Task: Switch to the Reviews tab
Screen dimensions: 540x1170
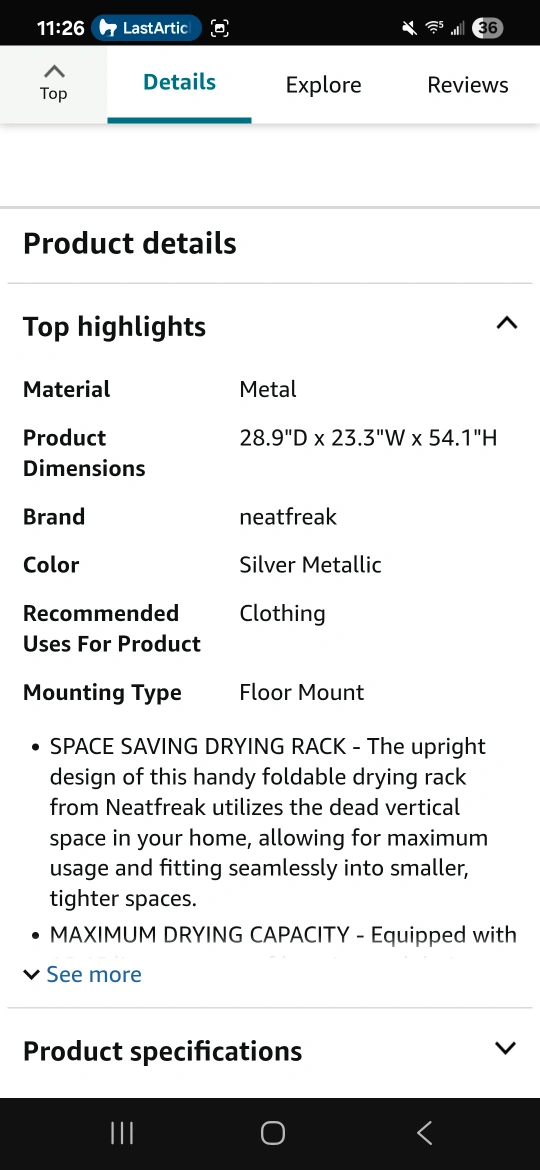Action: pyautogui.click(x=468, y=84)
